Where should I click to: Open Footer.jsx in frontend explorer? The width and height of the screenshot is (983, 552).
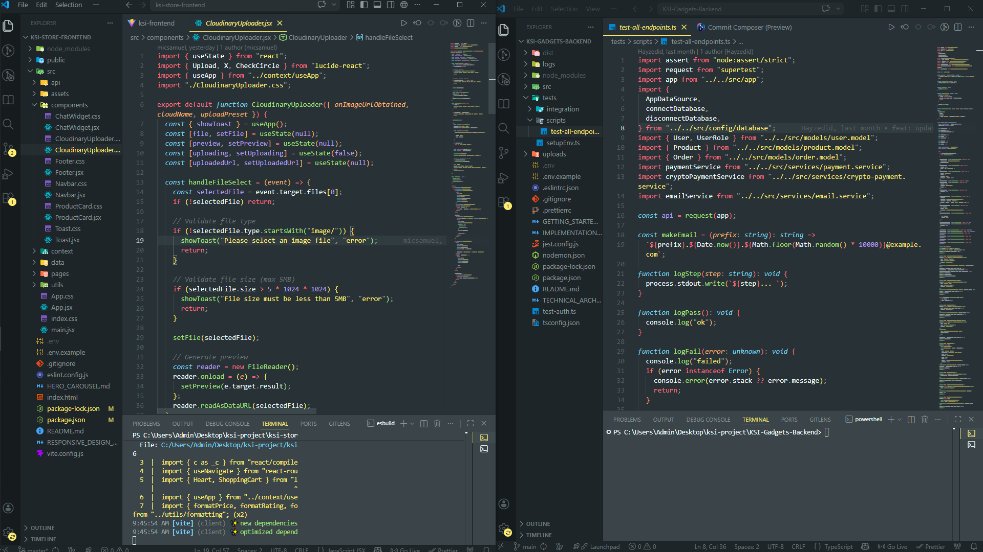[71, 172]
